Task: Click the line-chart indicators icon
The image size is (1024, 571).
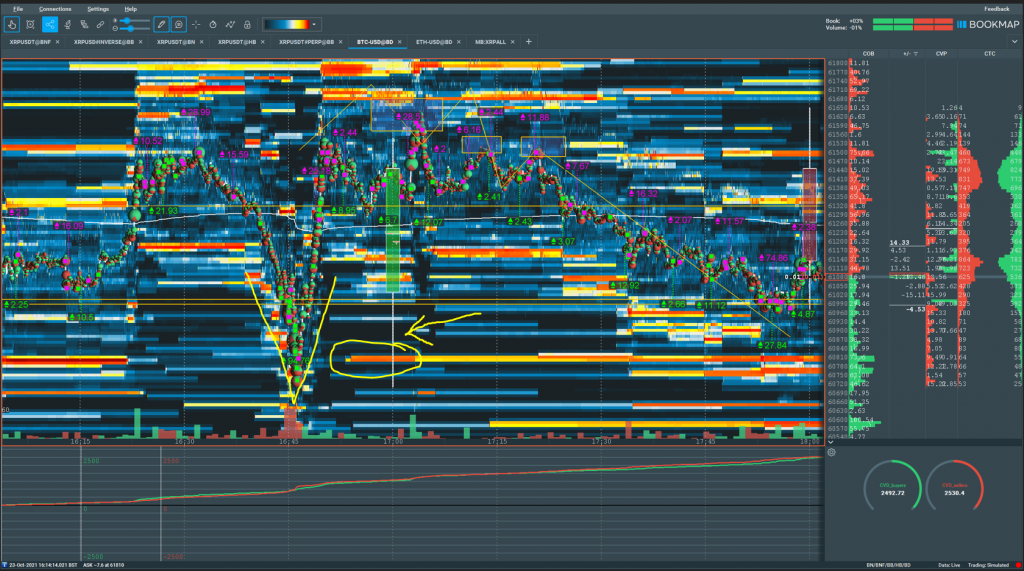Action: pos(230,25)
